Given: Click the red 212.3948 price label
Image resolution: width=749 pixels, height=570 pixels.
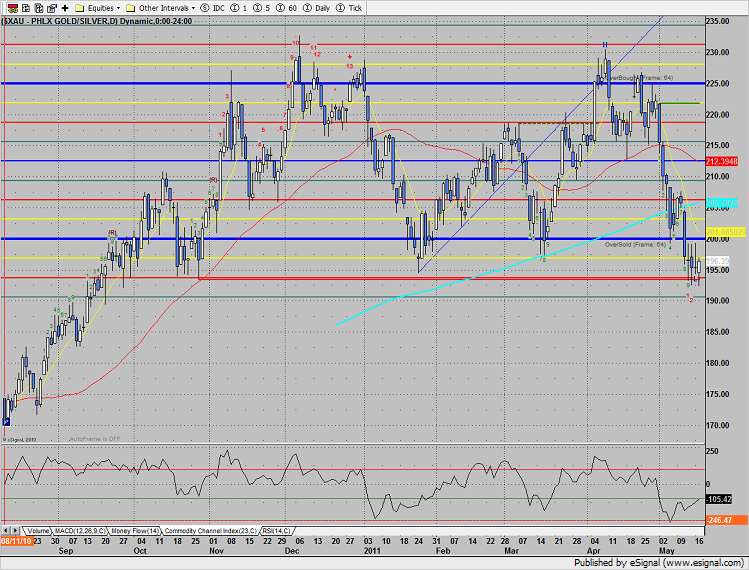Looking at the screenshot, I should coord(722,161).
